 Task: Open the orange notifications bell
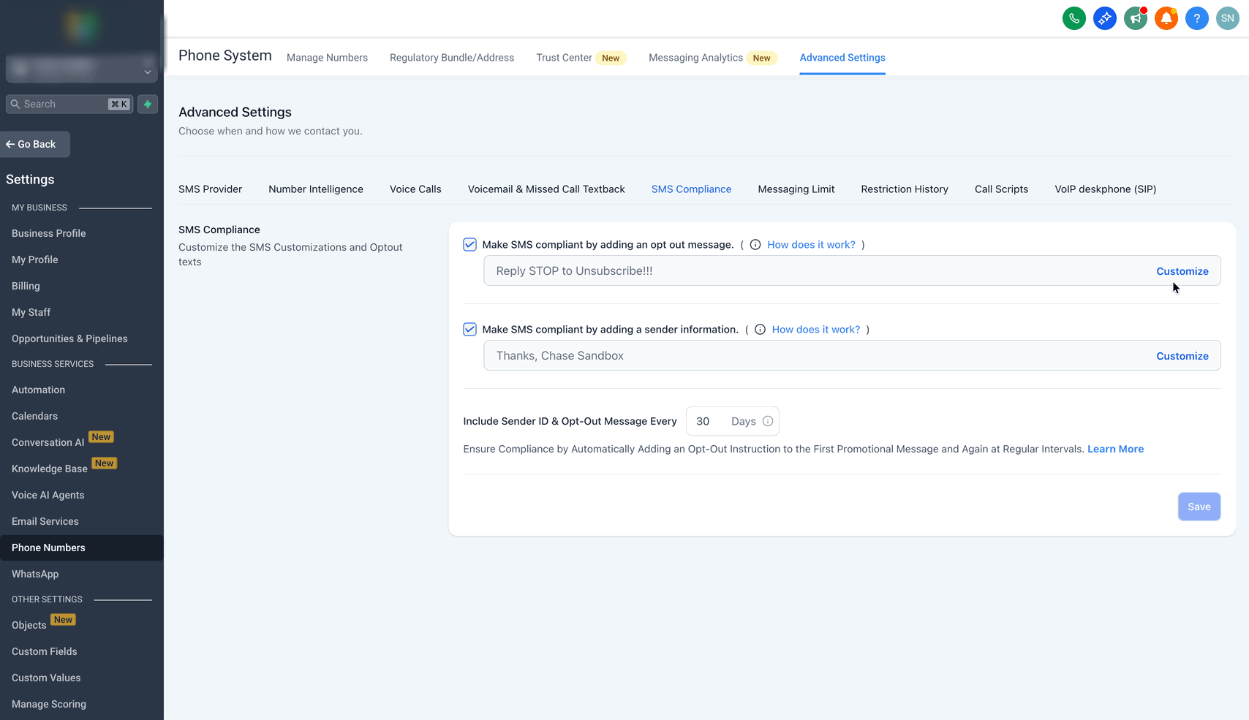tap(1166, 18)
